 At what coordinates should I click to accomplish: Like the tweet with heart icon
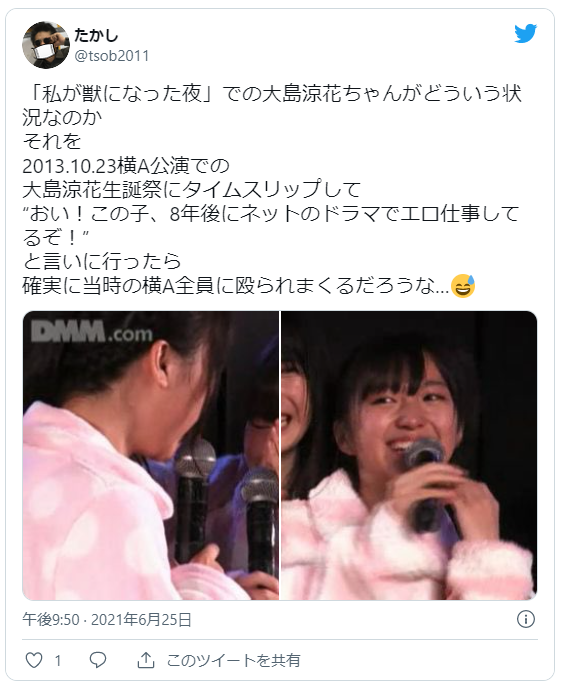click(x=34, y=660)
